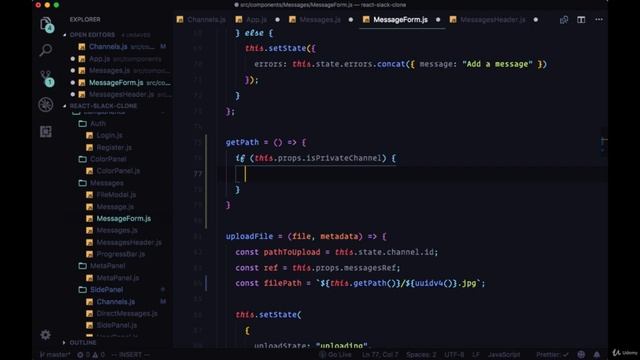Click the Ln 77, Col 7 cursor position
The image size is (640, 360).
[380, 355]
